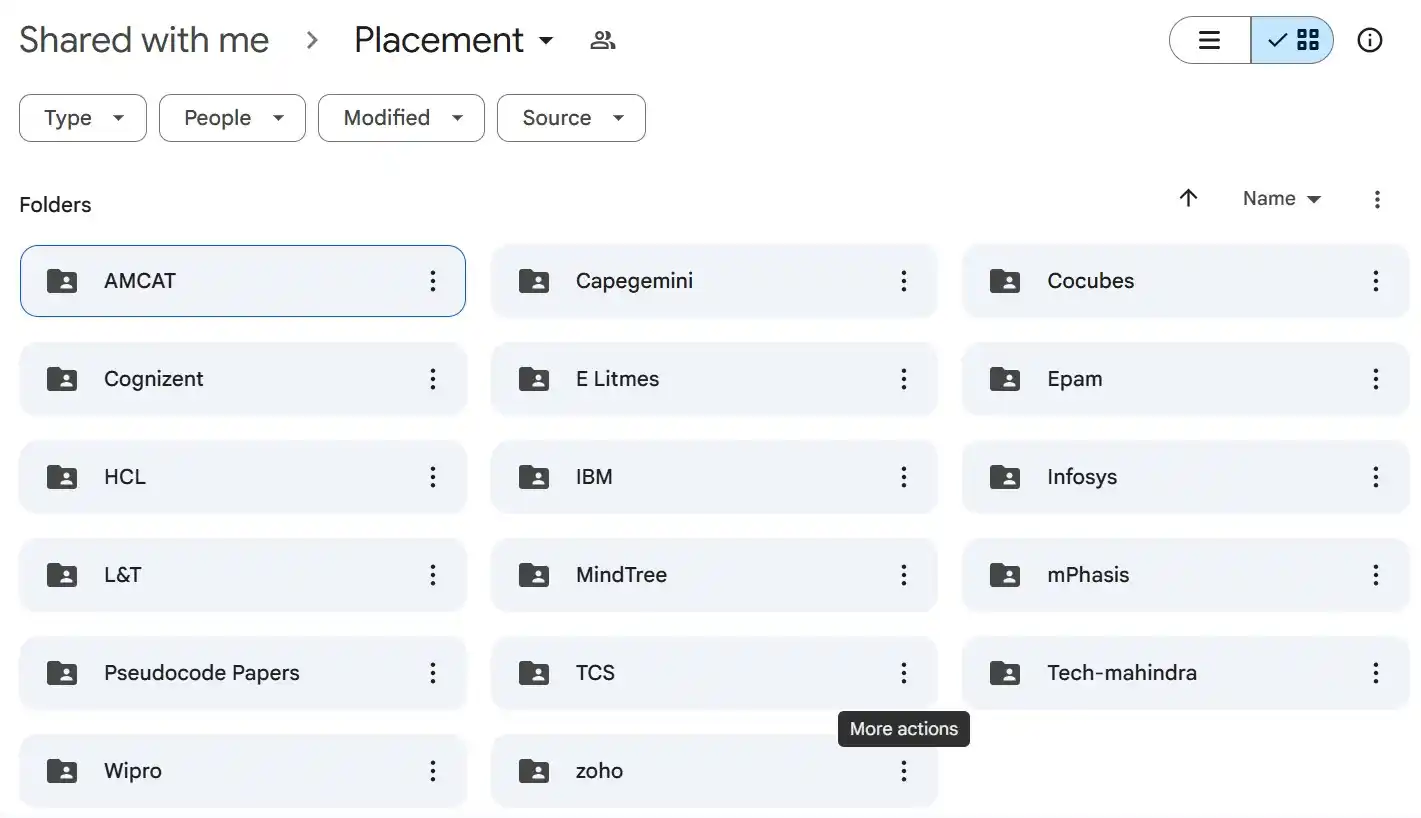Viewport: 1421px width, 818px height.
Task: Select the TCS folder
Action: click(x=714, y=673)
